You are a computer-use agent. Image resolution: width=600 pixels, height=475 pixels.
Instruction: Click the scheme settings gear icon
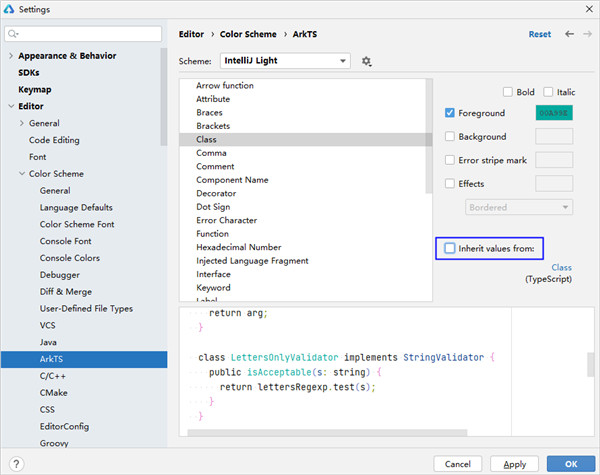367,61
